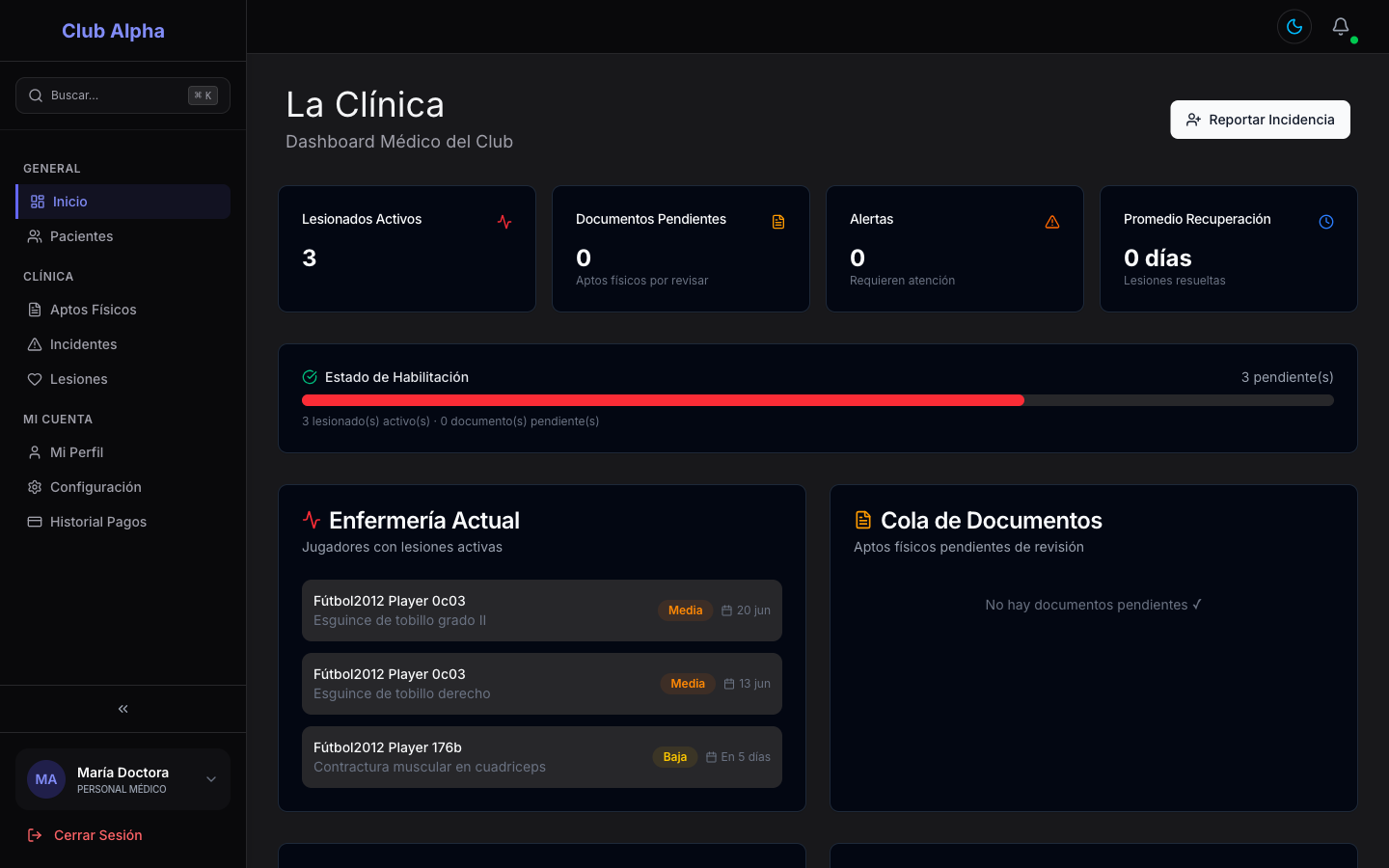The image size is (1389, 868).
Task: Click 'Aptos físicos por revisar' text
Action: [641, 281]
